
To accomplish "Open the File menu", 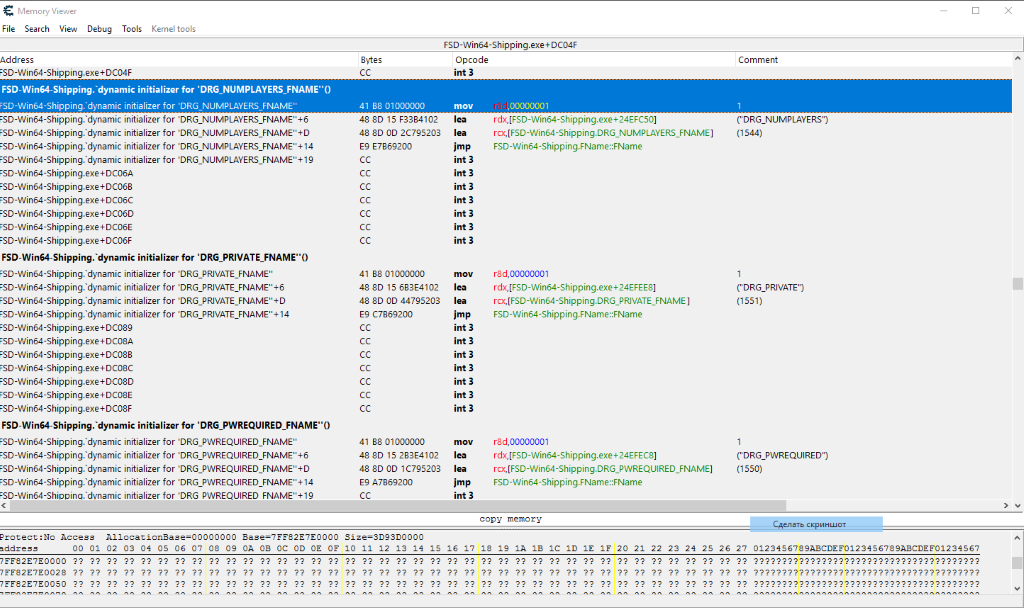I will (x=8, y=29).
